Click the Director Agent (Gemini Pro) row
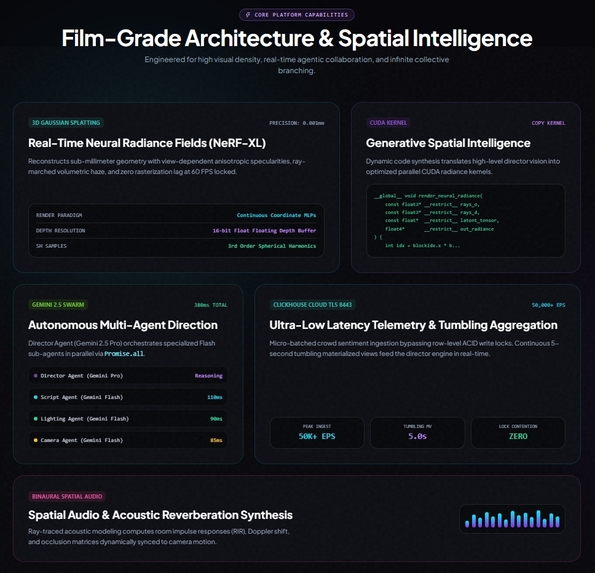 click(128, 376)
